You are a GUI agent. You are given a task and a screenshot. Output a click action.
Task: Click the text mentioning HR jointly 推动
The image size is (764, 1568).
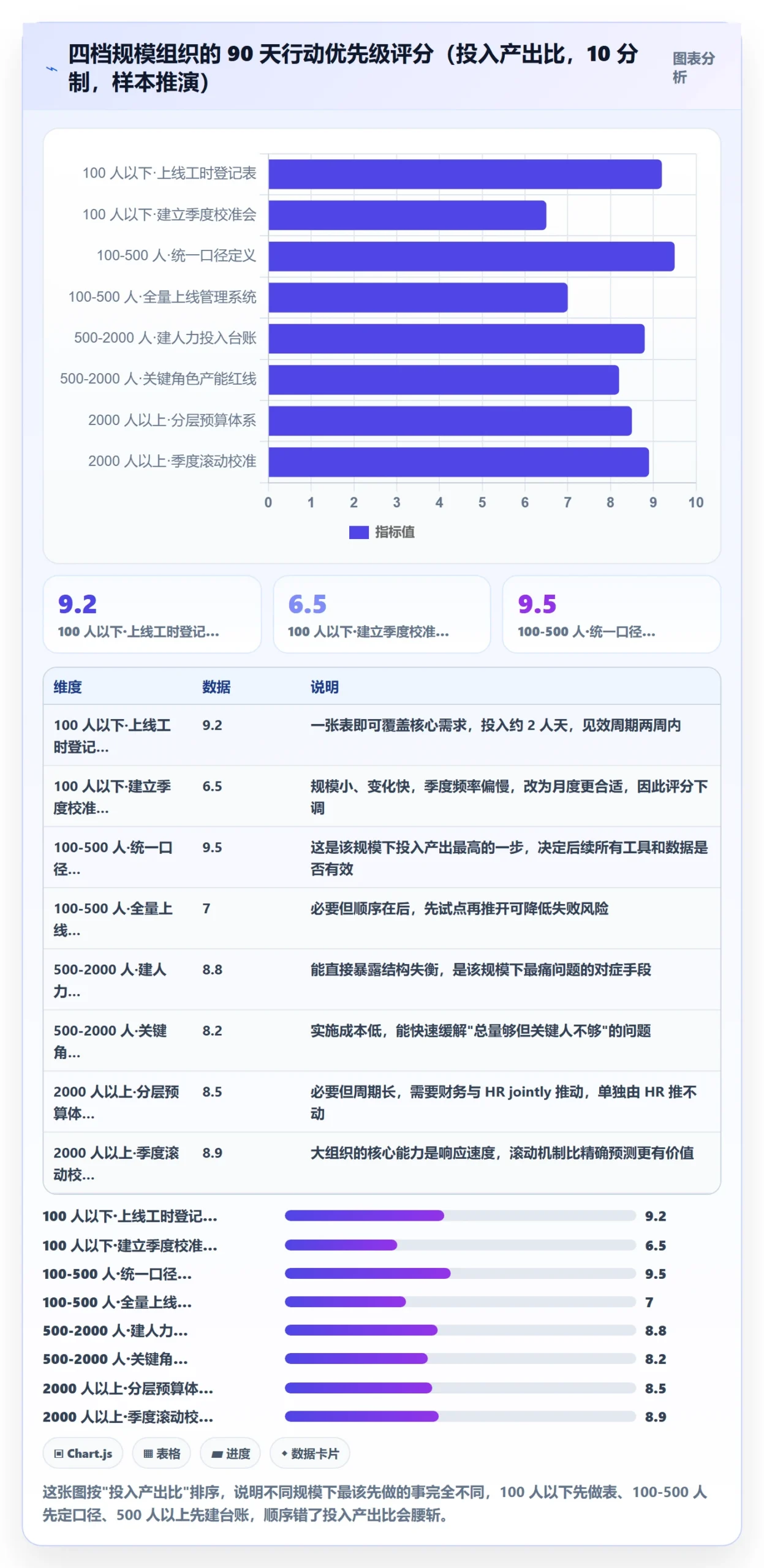[x=503, y=1101]
